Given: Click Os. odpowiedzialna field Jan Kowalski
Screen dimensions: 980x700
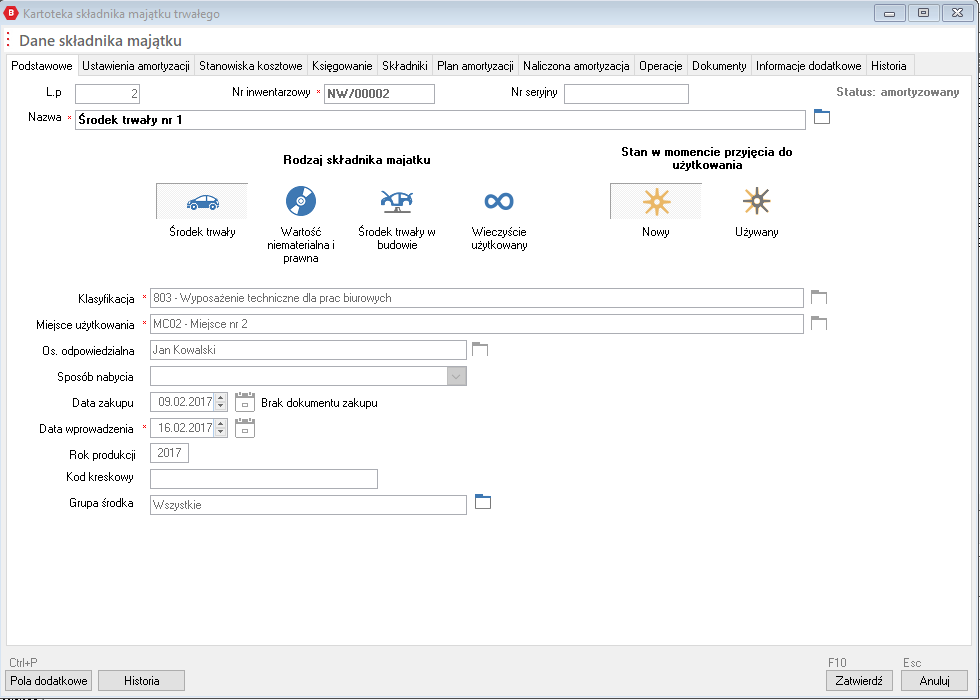Looking at the screenshot, I should (x=308, y=350).
